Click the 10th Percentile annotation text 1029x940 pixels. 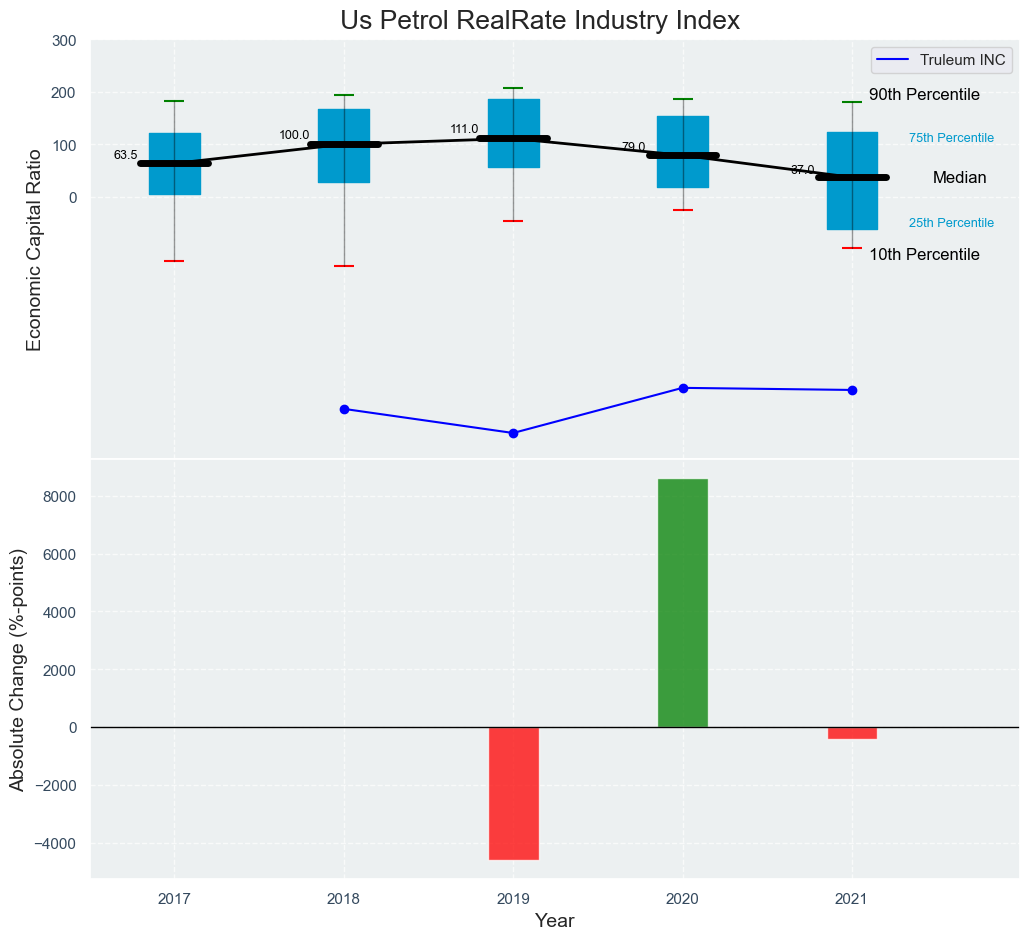(924, 255)
